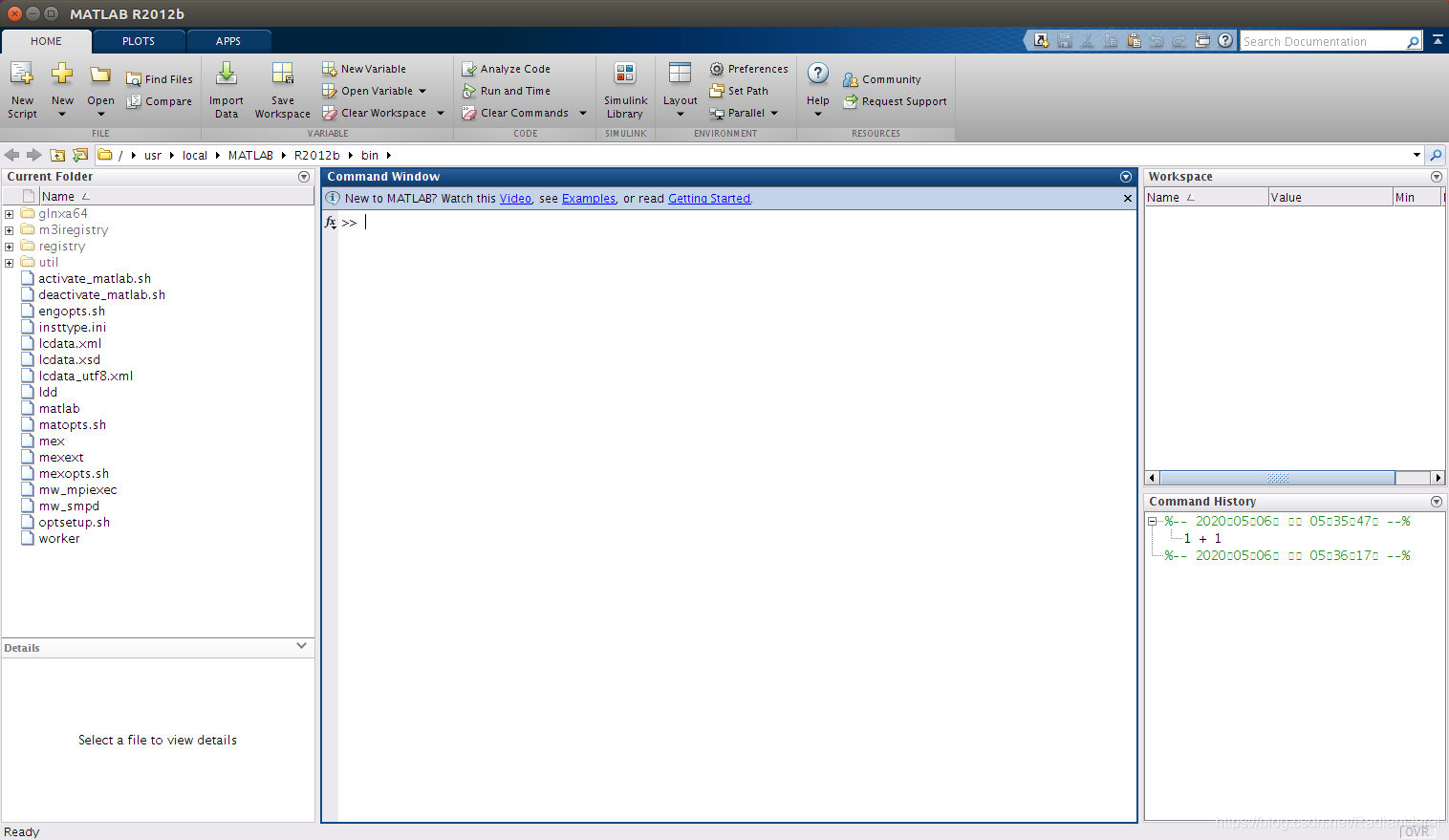Open MATLAB Preferences
This screenshot has width=1449, height=840.
pyautogui.click(x=748, y=69)
